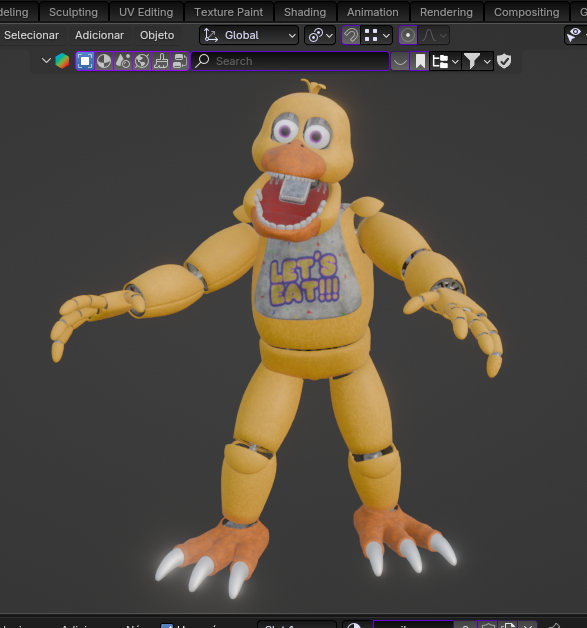This screenshot has height=628, width=587.
Task: Toggle snapping magnet icon
Action: click(351, 35)
